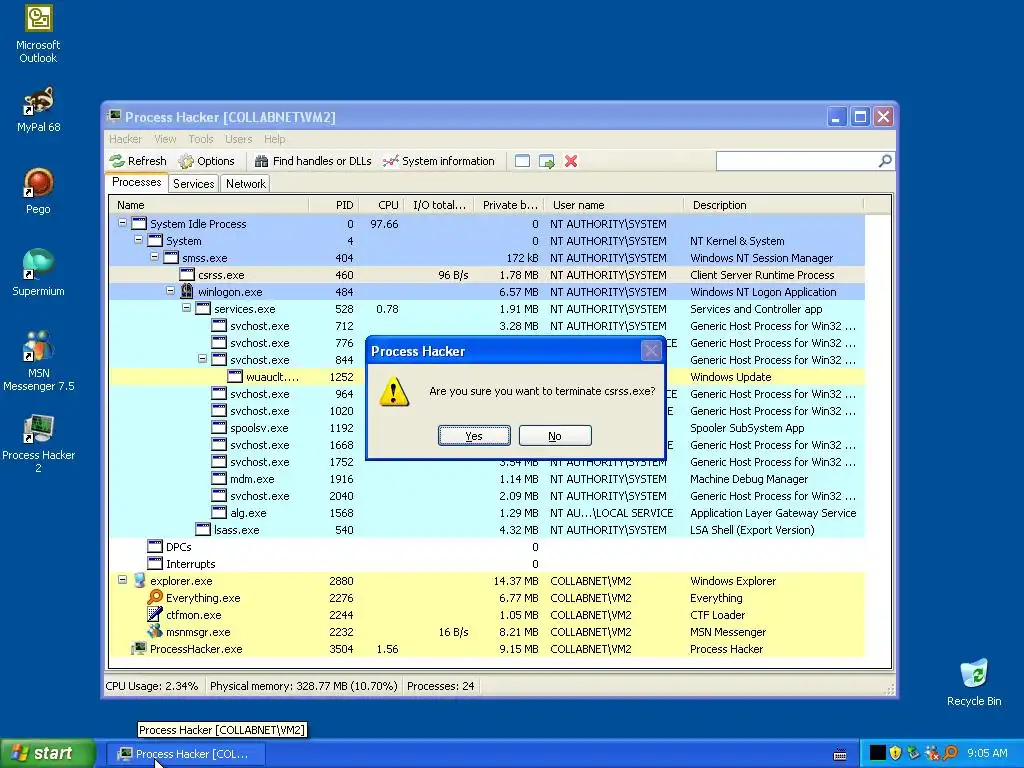Click the Refresh toolbar button
This screenshot has height=768, width=1024.
pos(138,161)
